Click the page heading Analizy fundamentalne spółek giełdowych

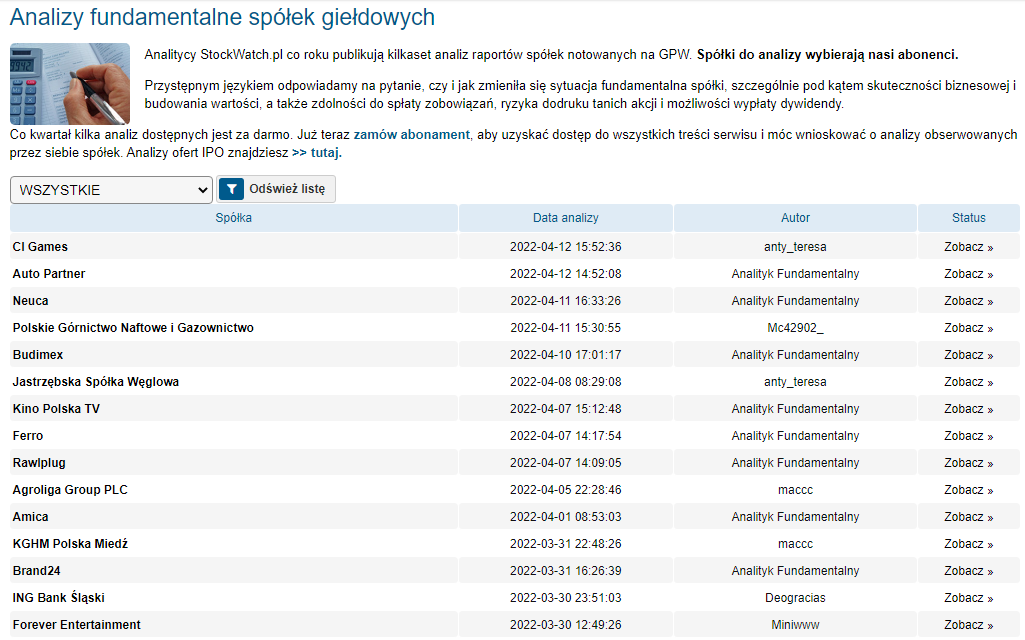(222, 18)
